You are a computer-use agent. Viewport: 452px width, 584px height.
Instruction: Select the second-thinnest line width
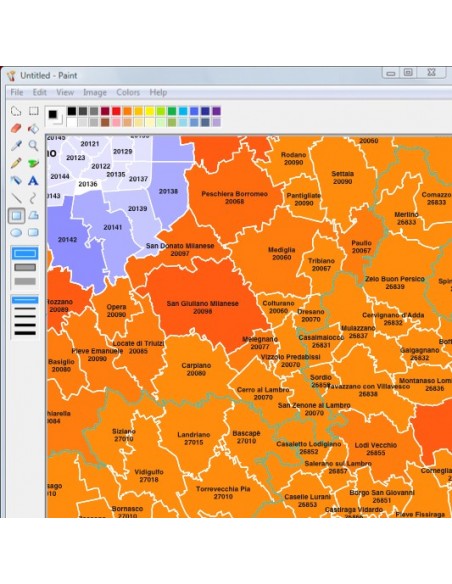(x=25, y=309)
